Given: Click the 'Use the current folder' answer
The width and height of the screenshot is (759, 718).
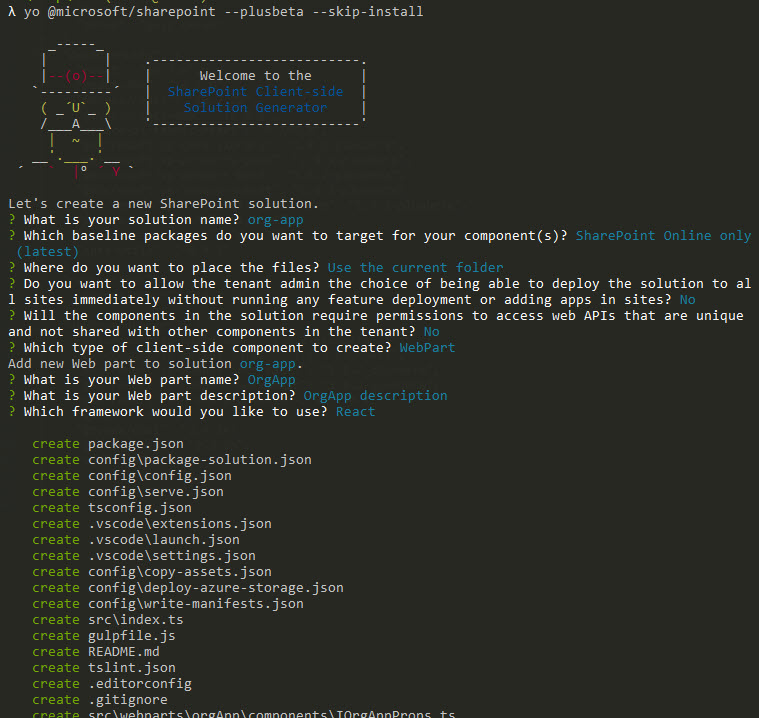Looking at the screenshot, I should 415,267.
